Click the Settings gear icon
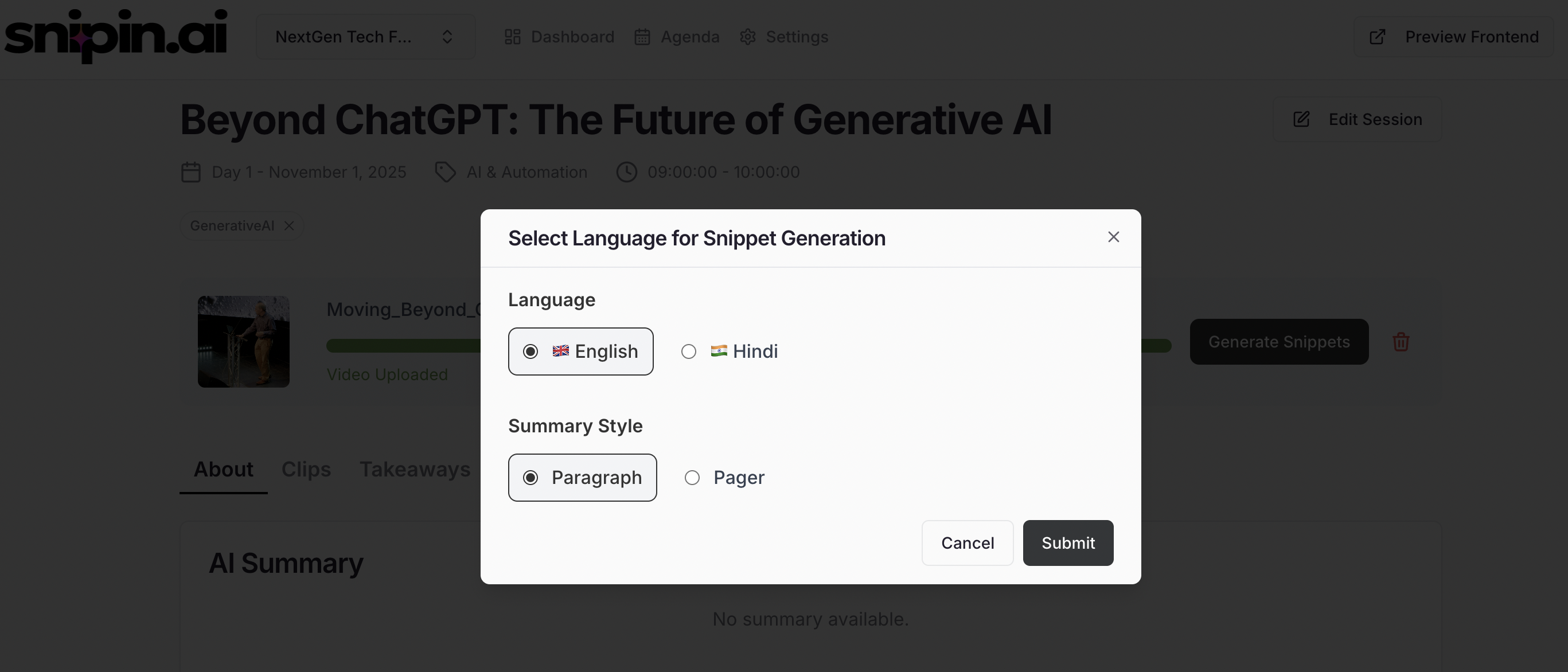The height and width of the screenshot is (672, 1568). point(747,37)
